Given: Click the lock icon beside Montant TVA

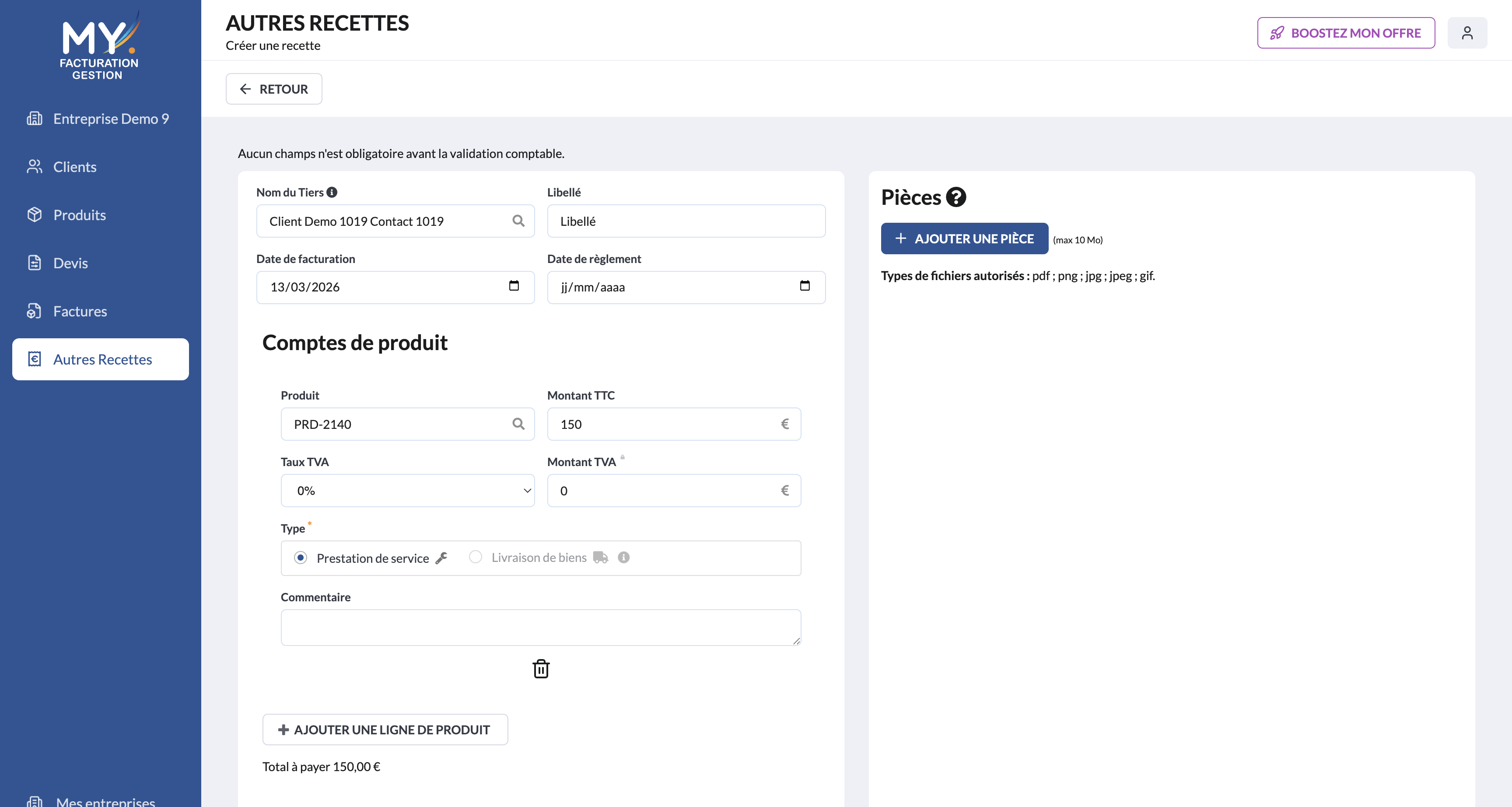Looking at the screenshot, I should tap(622, 457).
